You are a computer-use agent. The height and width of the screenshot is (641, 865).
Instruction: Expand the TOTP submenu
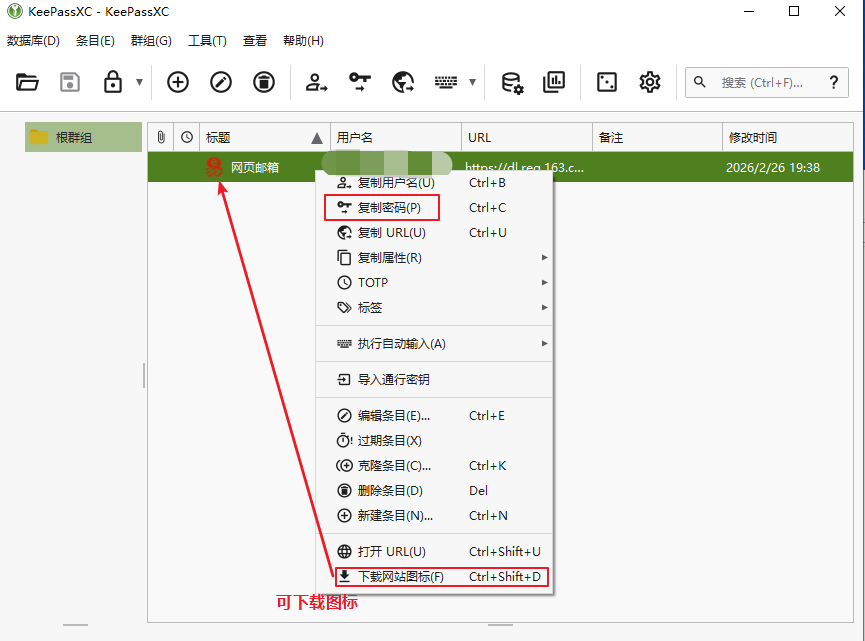(x=434, y=282)
